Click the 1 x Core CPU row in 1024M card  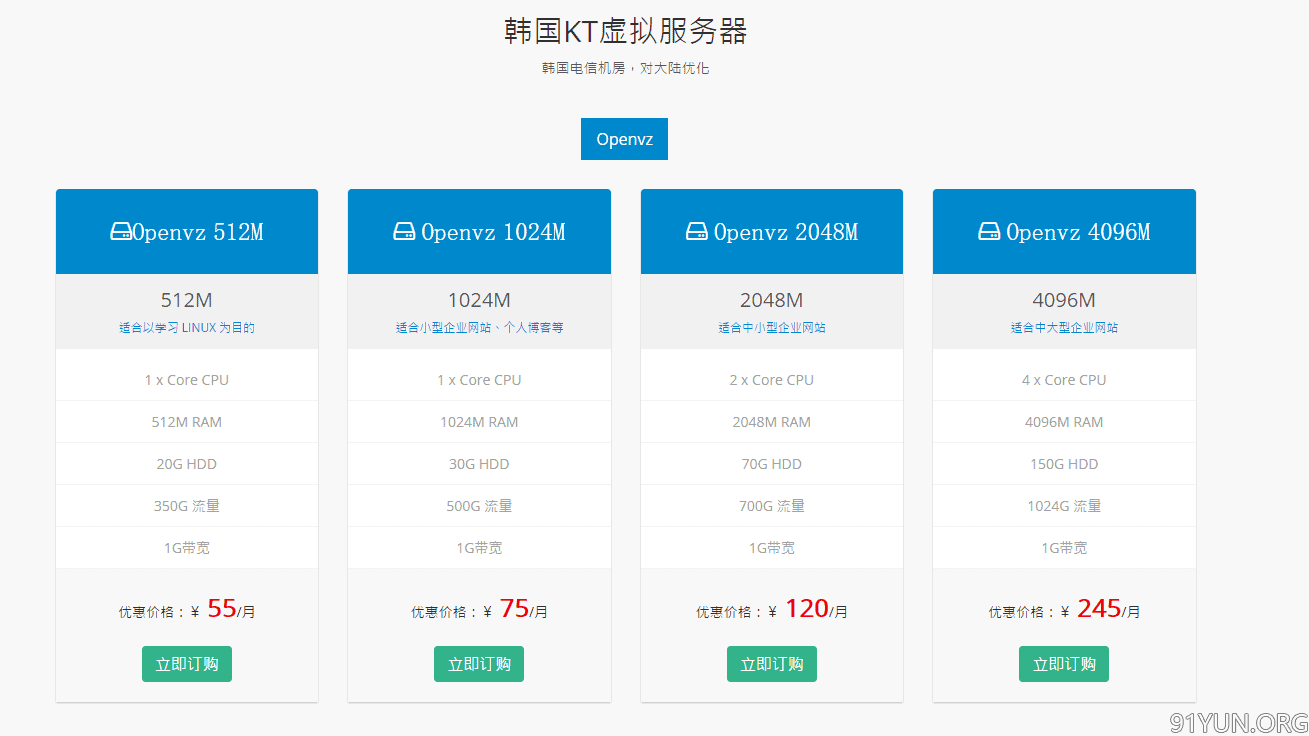coord(479,380)
